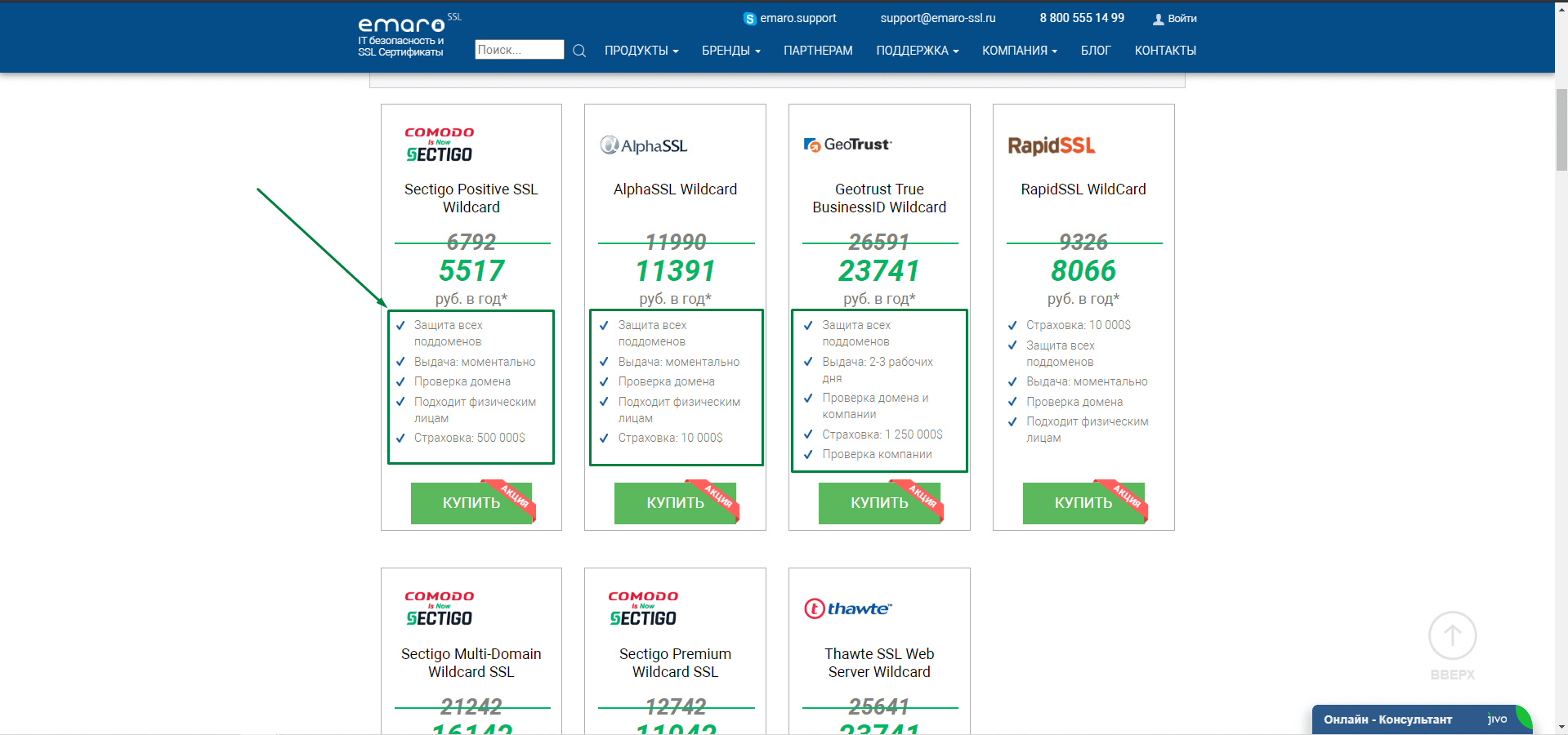The height and width of the screenshot is (735, 1568).
Task: Click Страховка: 10 000$ on RapidSSL card
Action: click(x=1079, y=325)
